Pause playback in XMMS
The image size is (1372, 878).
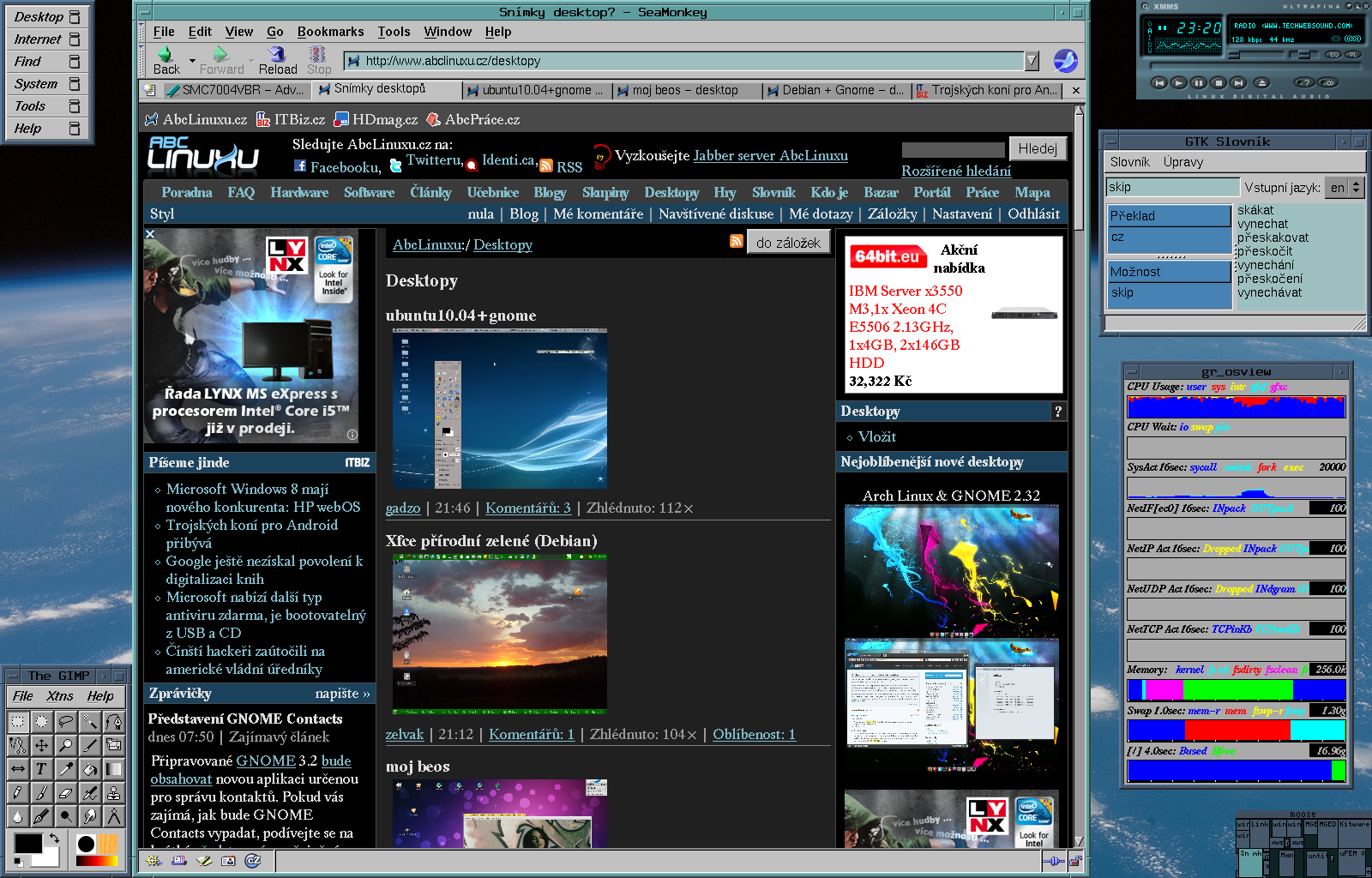coord(1199,83)
